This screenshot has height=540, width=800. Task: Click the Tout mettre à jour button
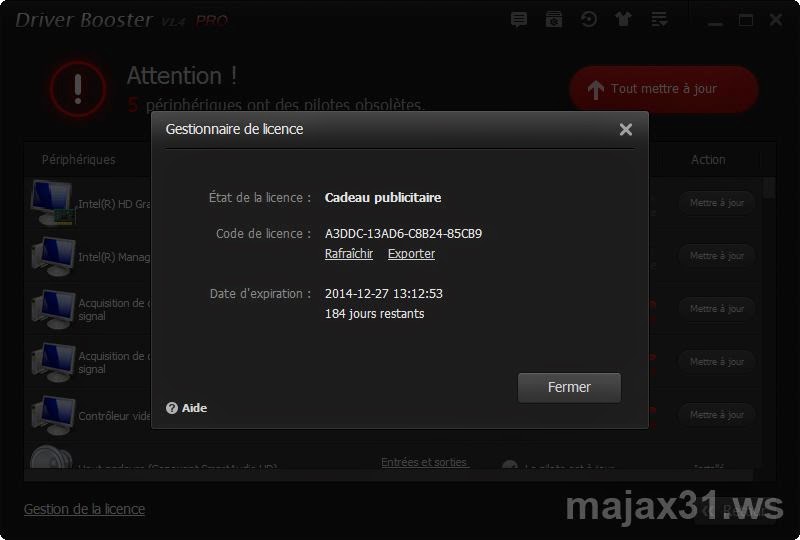(664, 89)
